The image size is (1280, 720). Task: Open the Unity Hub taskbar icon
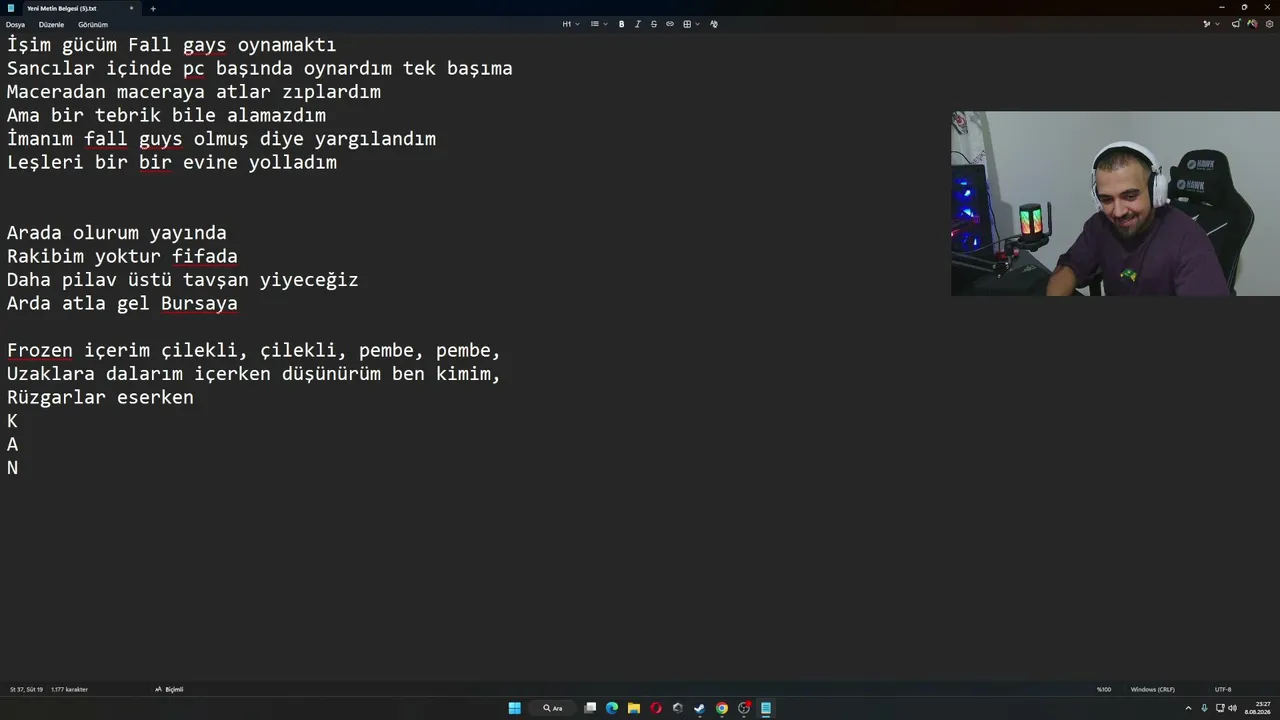point(678,708)
